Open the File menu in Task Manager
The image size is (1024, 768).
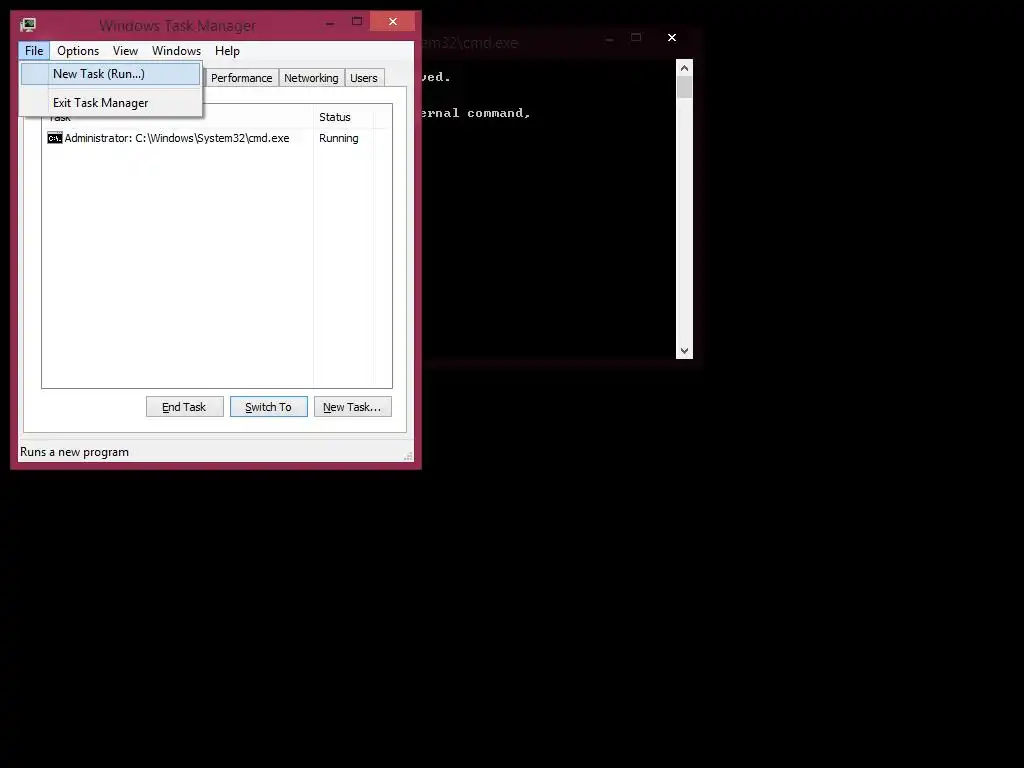pyautogui.click(x=34, y=51)
